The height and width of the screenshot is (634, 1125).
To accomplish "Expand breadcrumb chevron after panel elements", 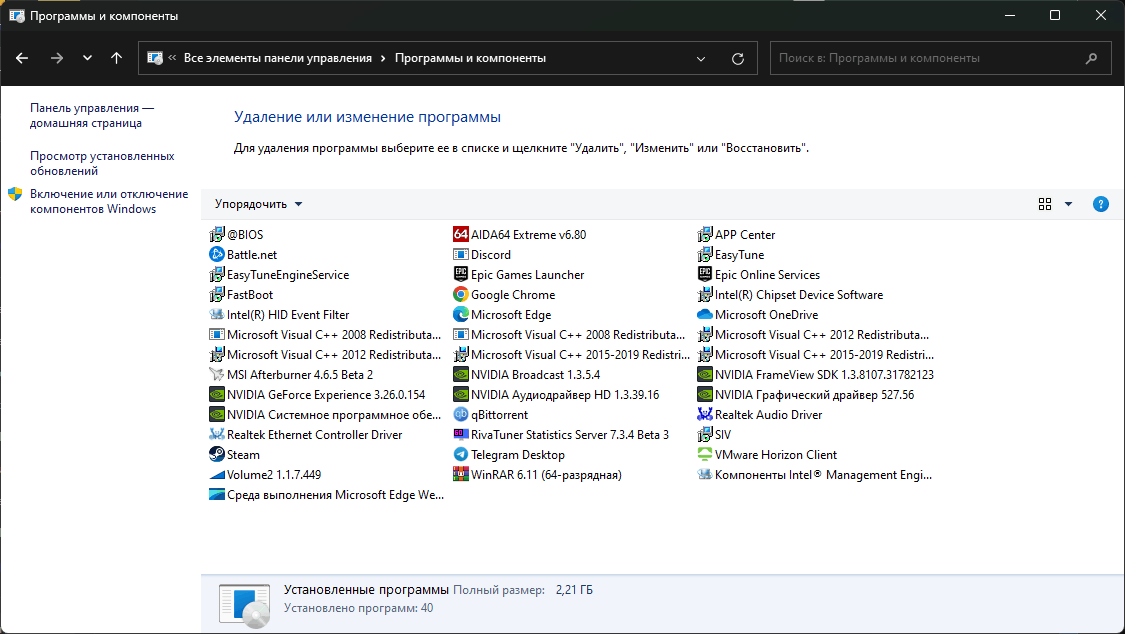I will pos(383,59).
